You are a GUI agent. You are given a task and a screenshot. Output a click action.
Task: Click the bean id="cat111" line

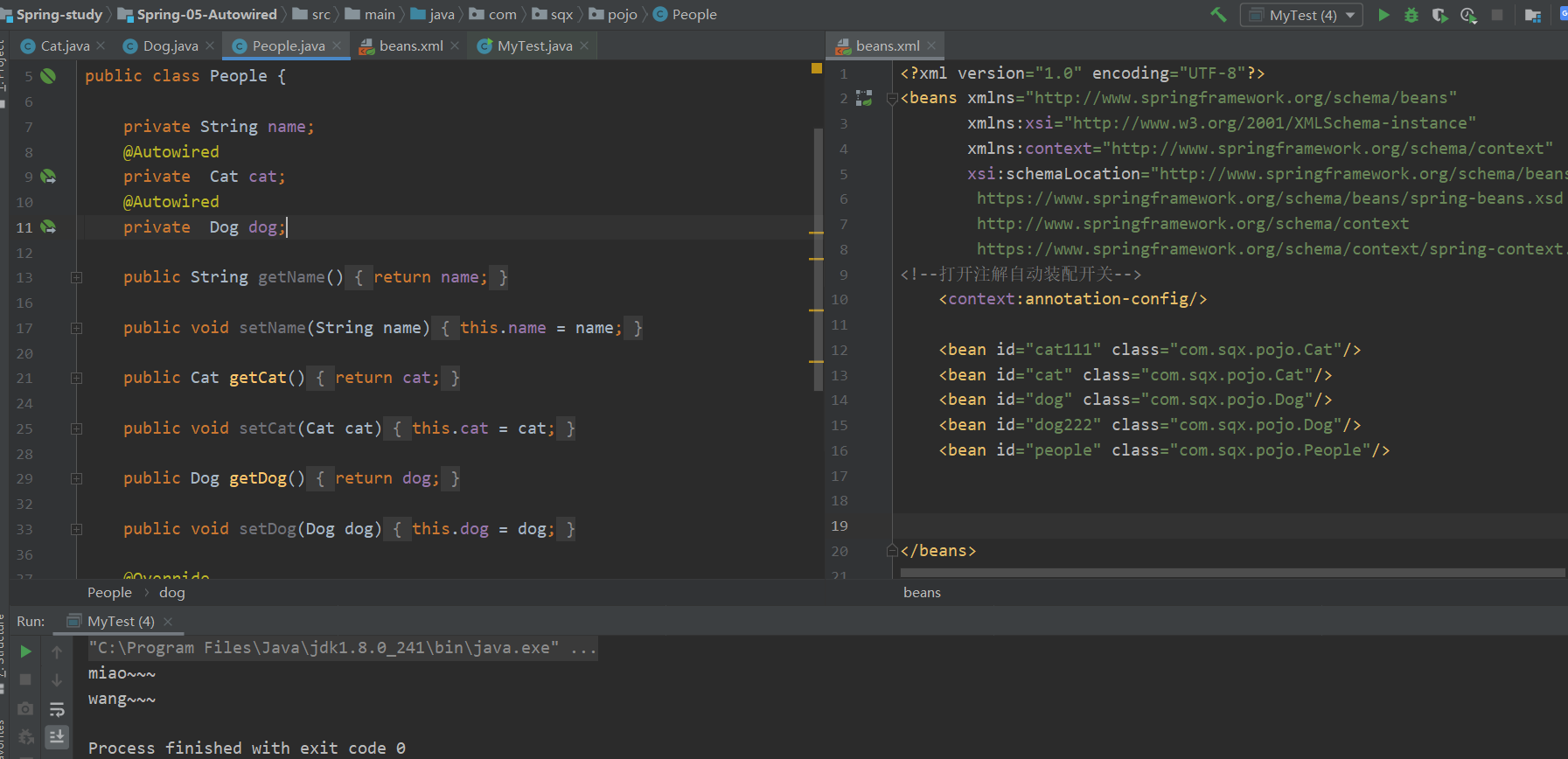coord(1150,350)
